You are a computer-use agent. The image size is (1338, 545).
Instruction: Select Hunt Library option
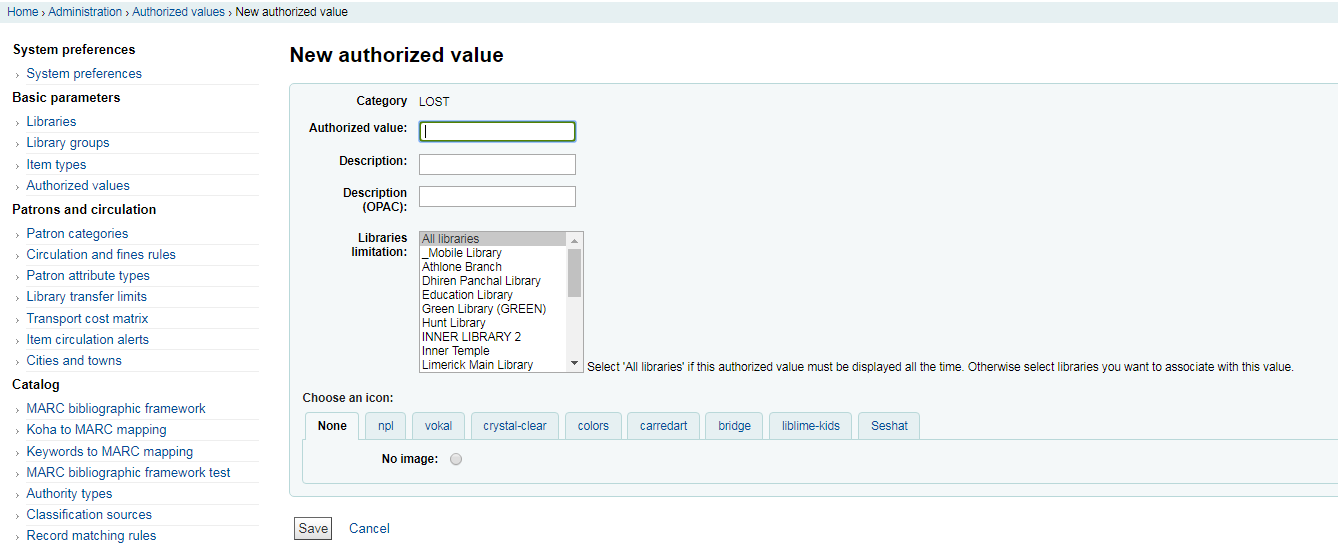493,323
